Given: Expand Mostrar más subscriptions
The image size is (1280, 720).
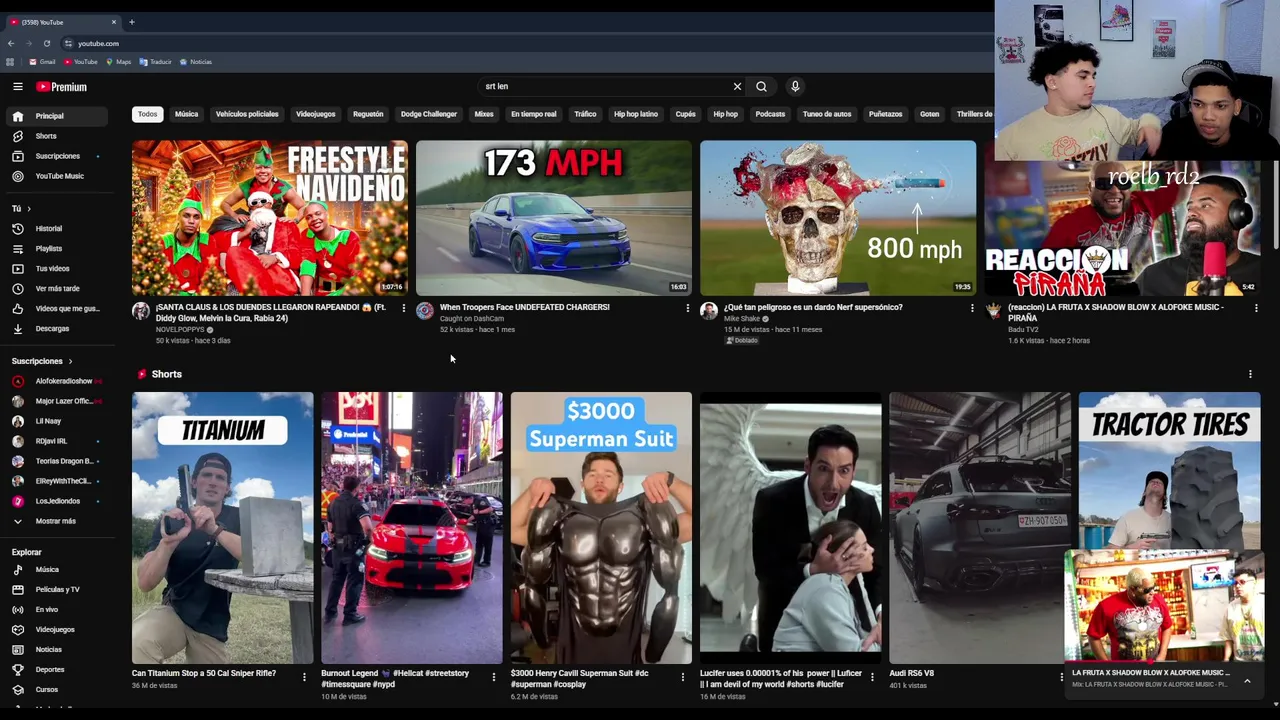Looking at the screenshot, I should (x=56, y=521).
